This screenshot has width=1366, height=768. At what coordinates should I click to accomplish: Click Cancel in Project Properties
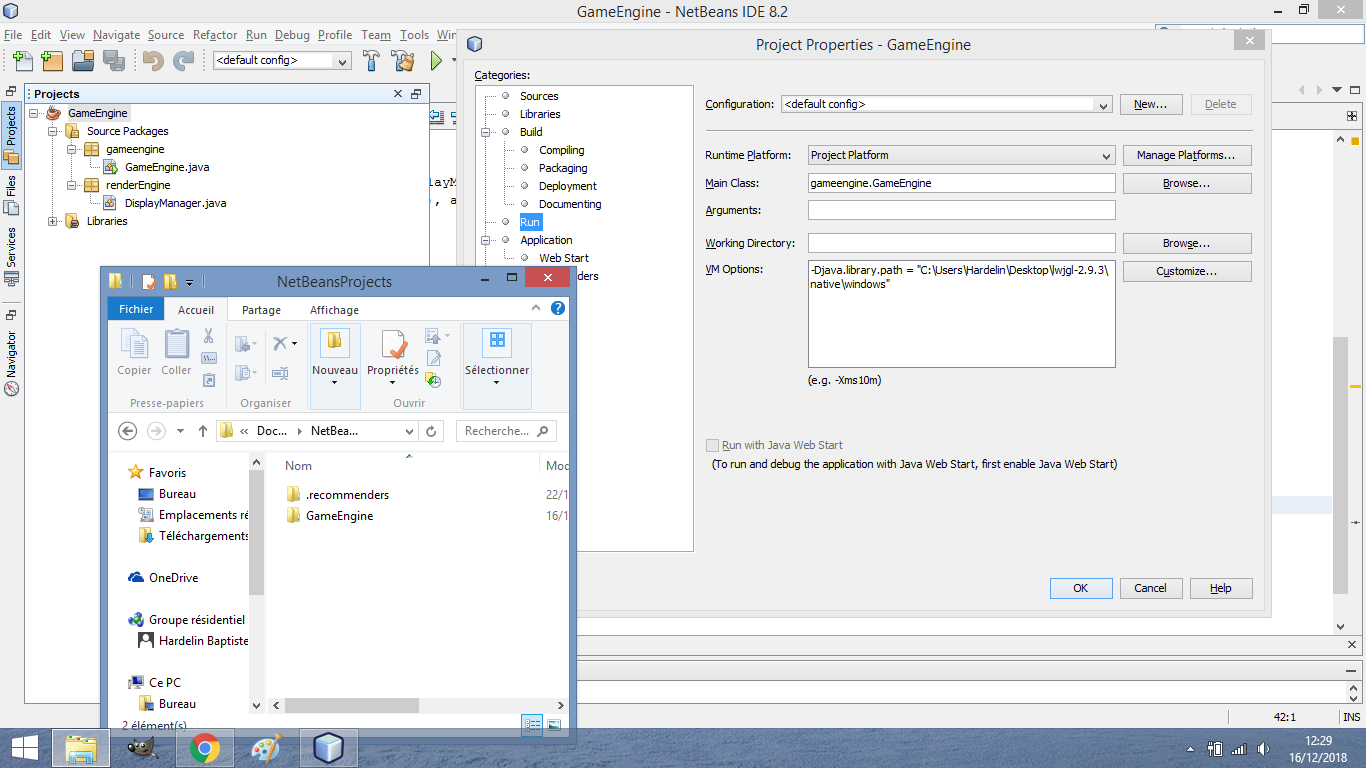pos(1151,588)
